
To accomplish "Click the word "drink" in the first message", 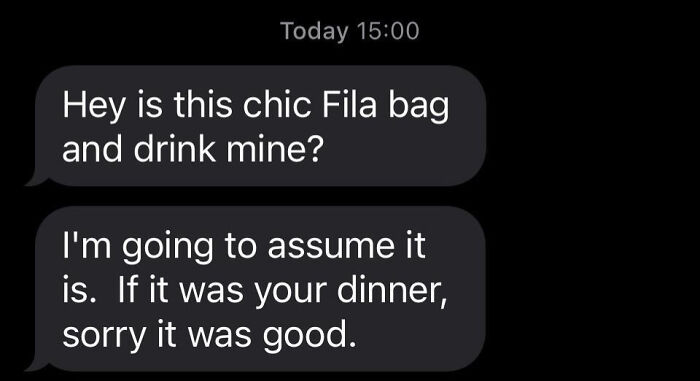I will tap(175, 150).
